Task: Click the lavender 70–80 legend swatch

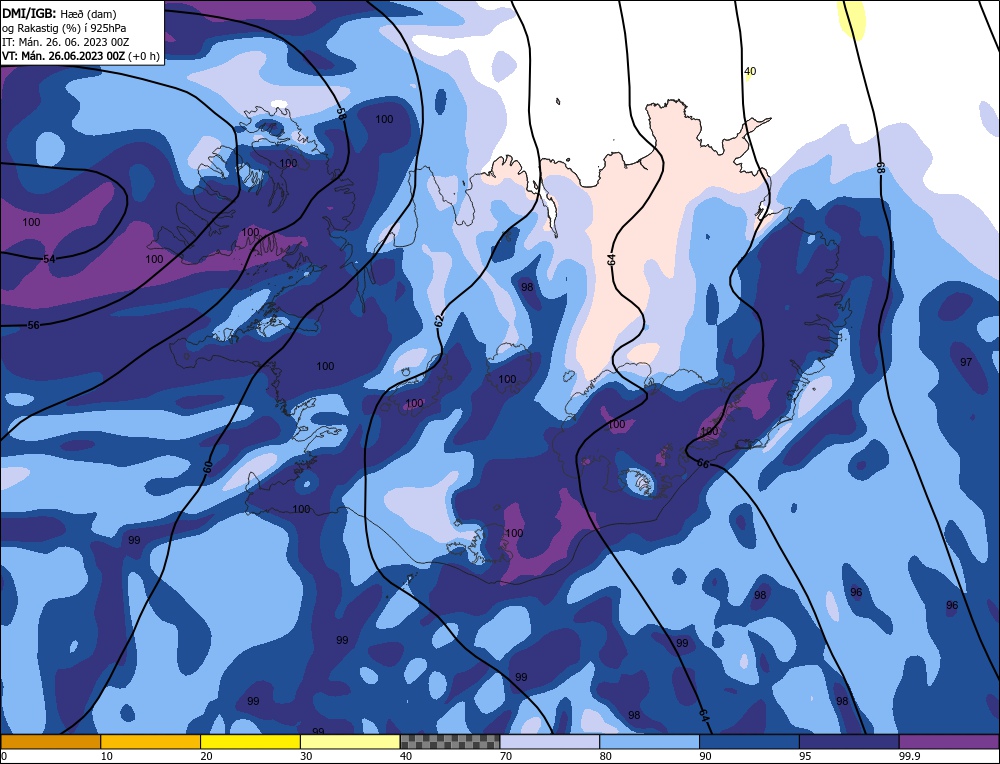Action: coord(550,741)
